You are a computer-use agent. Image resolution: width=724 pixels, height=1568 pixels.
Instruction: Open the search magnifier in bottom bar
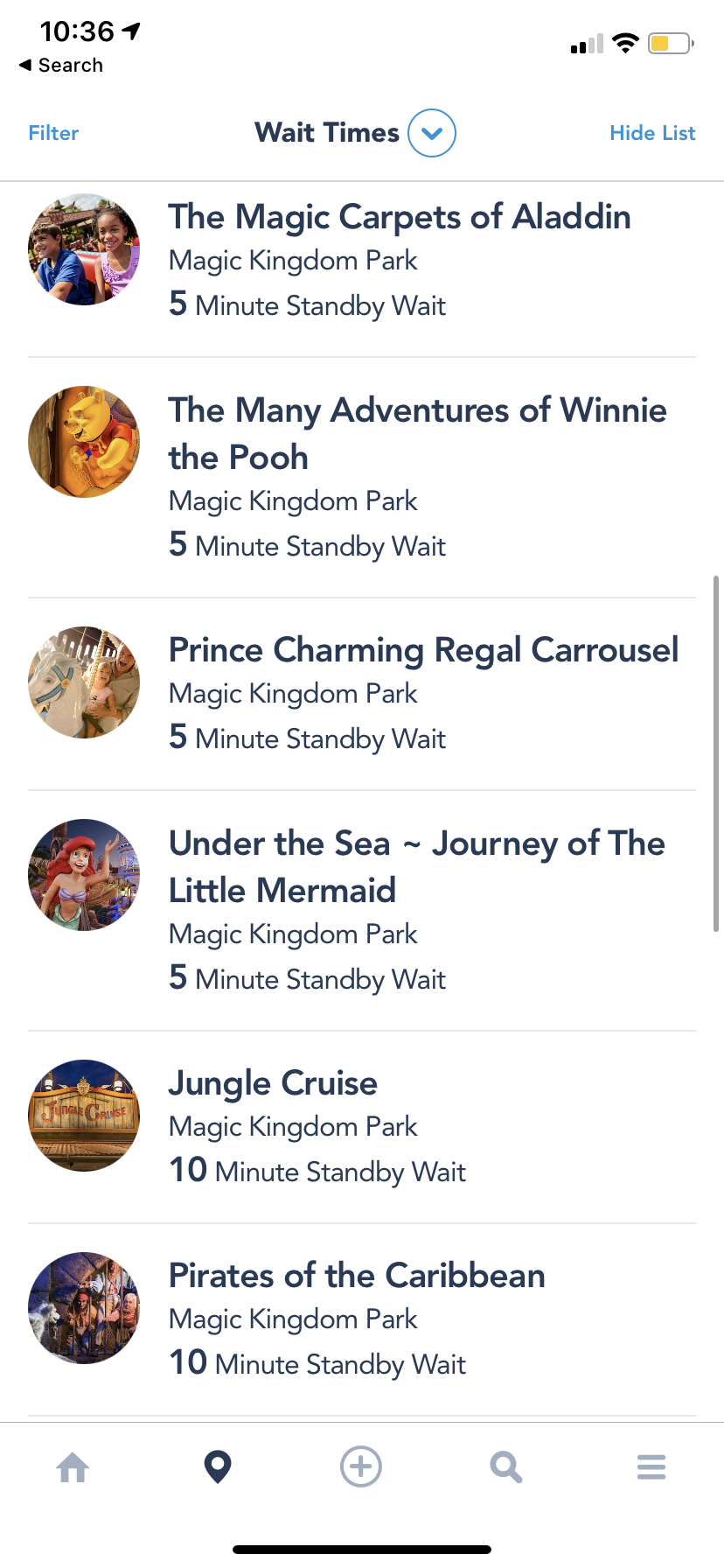pyautogui.click(x=505, y=1467)
